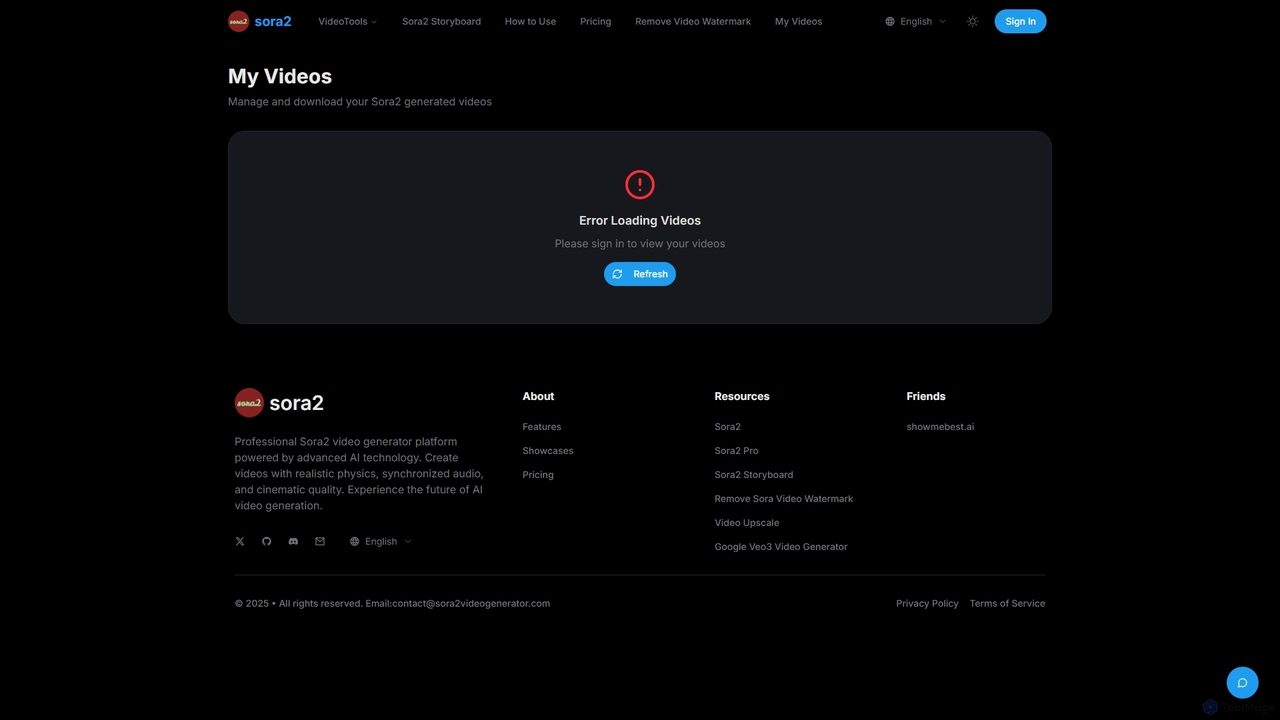The height and width of the screenshot is (720, 1280).
Task: Open Remove Video Watermark in the header
Action: tap(693, 21)
